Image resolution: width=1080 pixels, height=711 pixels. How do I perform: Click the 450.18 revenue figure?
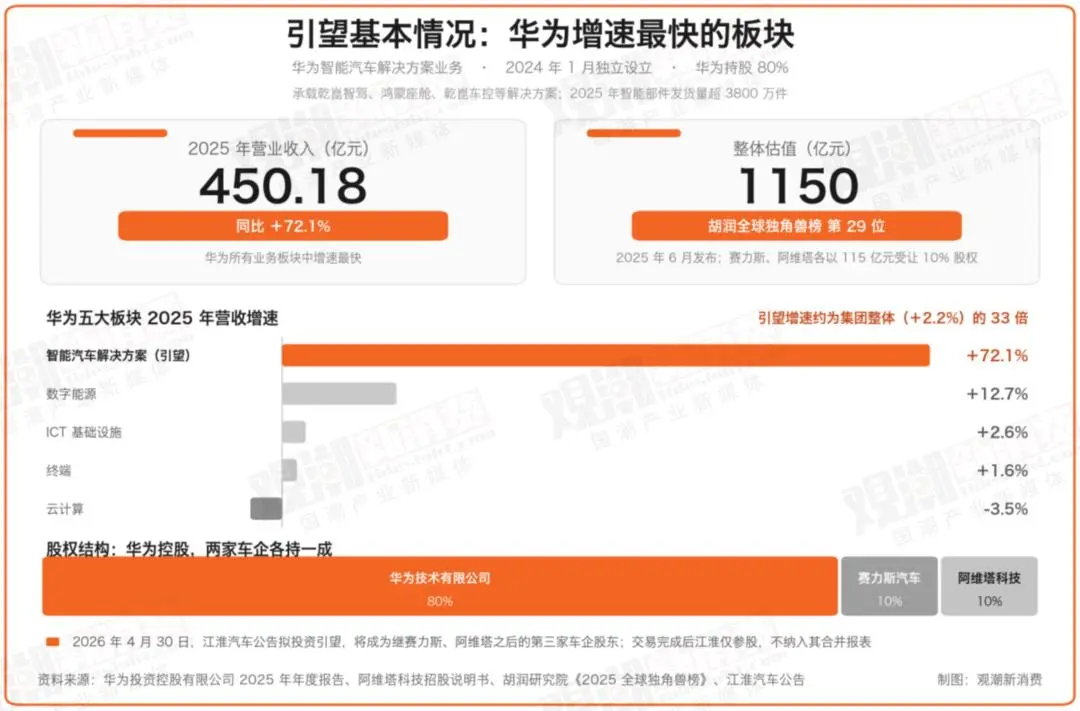pos(283,186)
